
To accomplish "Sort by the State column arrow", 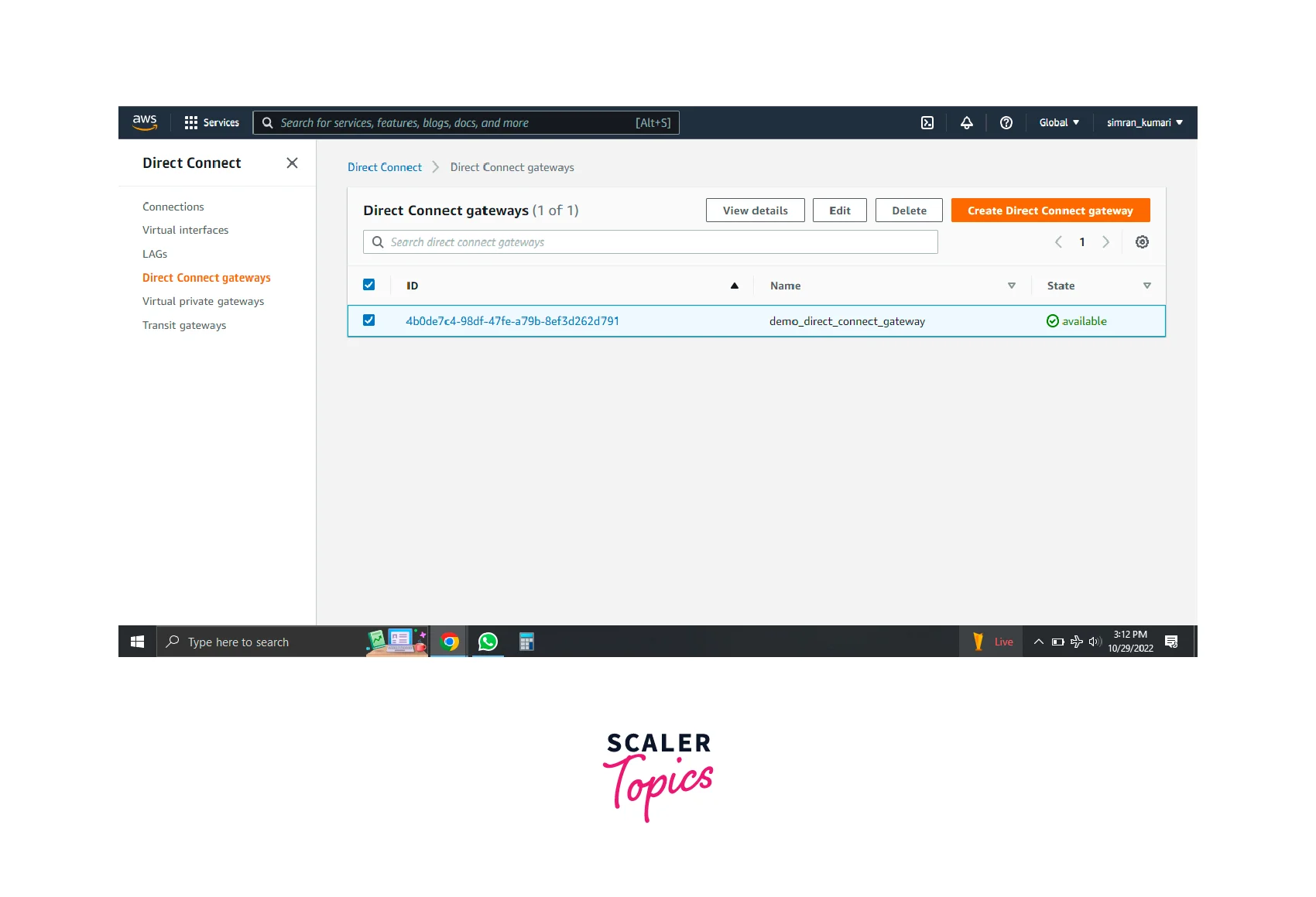I will pos(1146,286).
